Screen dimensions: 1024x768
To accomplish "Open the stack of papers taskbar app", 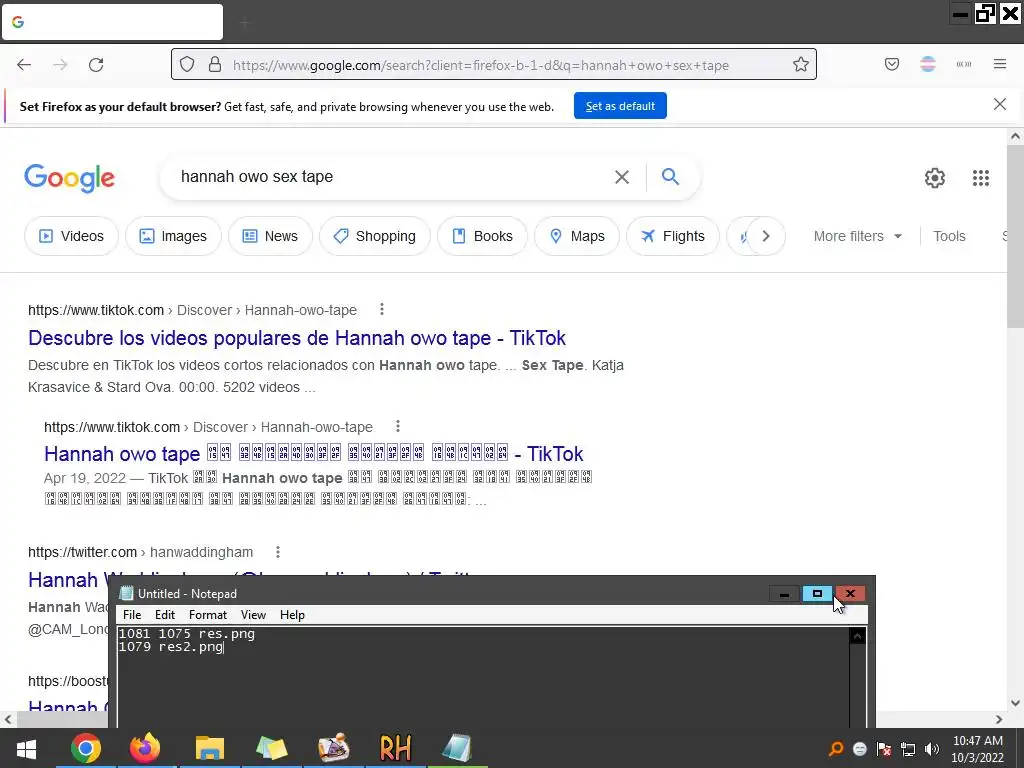I will [272, 748].
